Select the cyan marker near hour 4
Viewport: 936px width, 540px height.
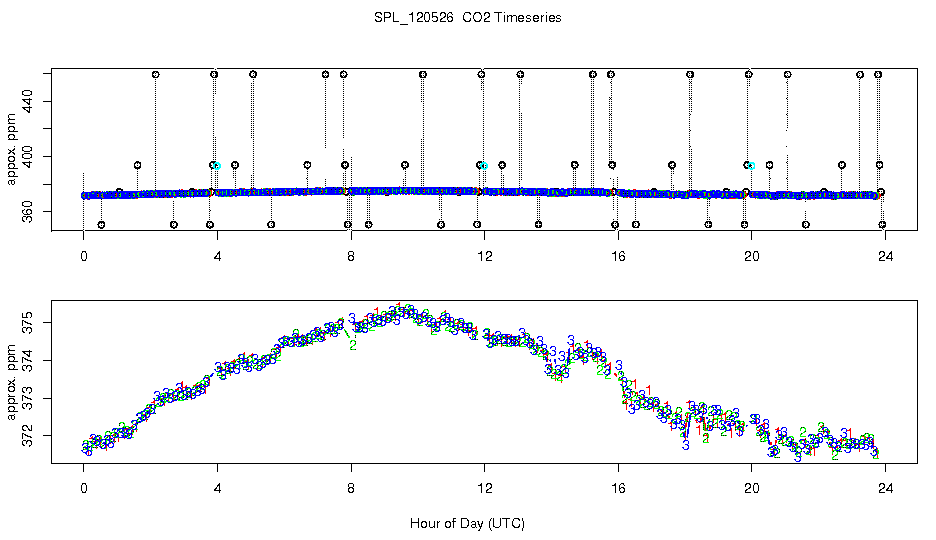pyautogui.click(x=217, y=166)
